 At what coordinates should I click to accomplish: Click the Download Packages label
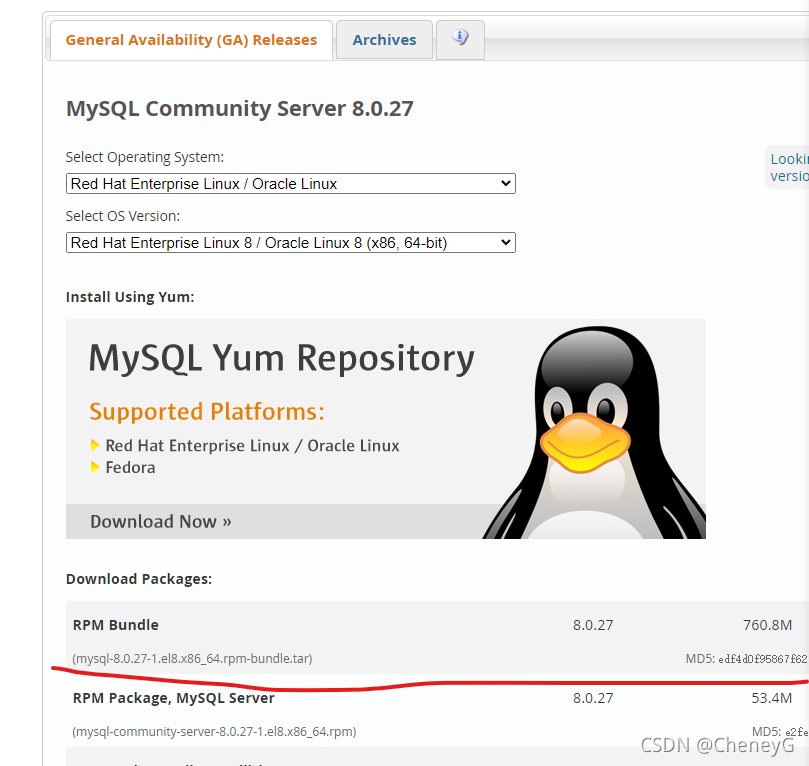139,579
